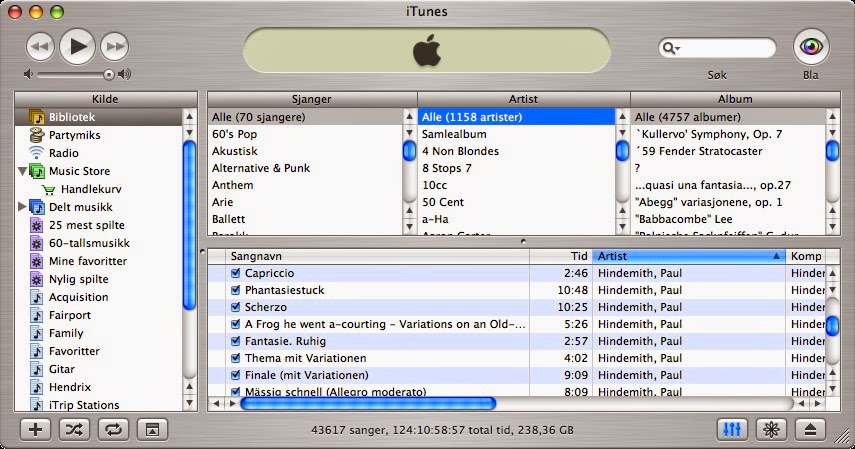The height and width of the screenshot is (449, 855).
Task: Click the Kilde list scrollbar thumb
Action: click(189, 225)
